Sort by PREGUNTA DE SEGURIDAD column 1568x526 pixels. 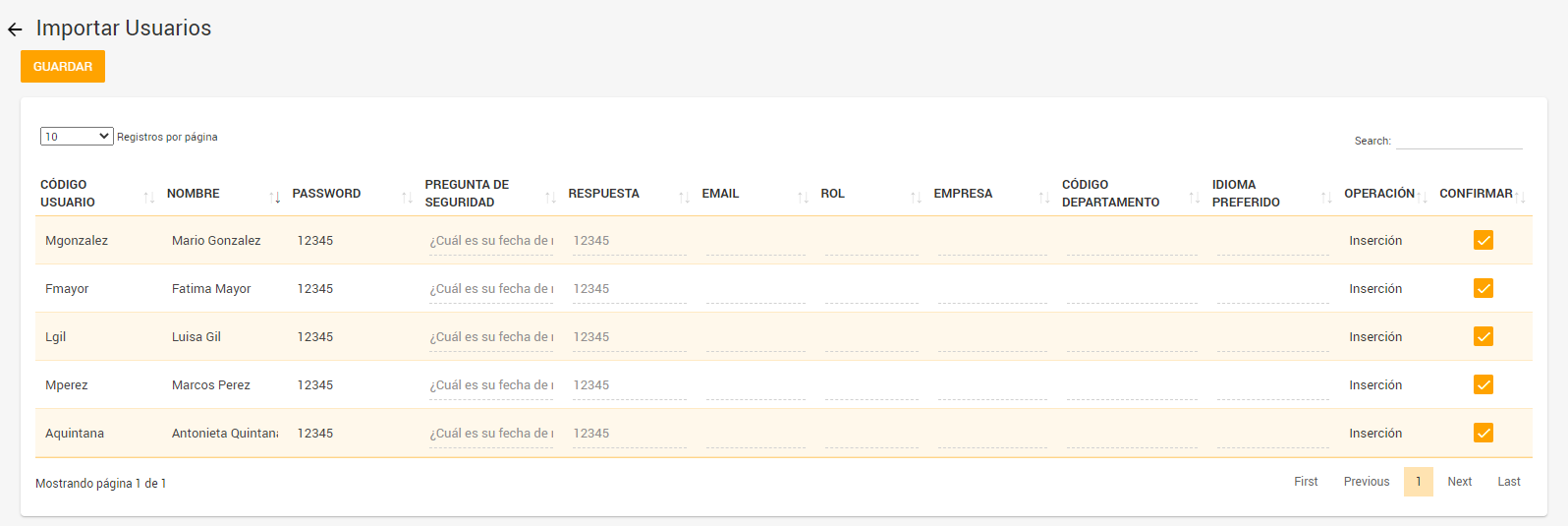tap(491, 194)
